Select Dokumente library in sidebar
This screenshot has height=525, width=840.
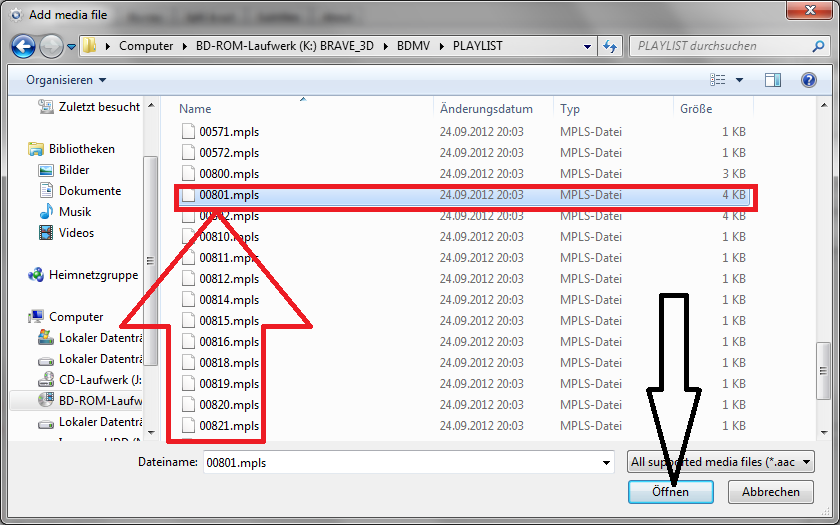(90, 191)
